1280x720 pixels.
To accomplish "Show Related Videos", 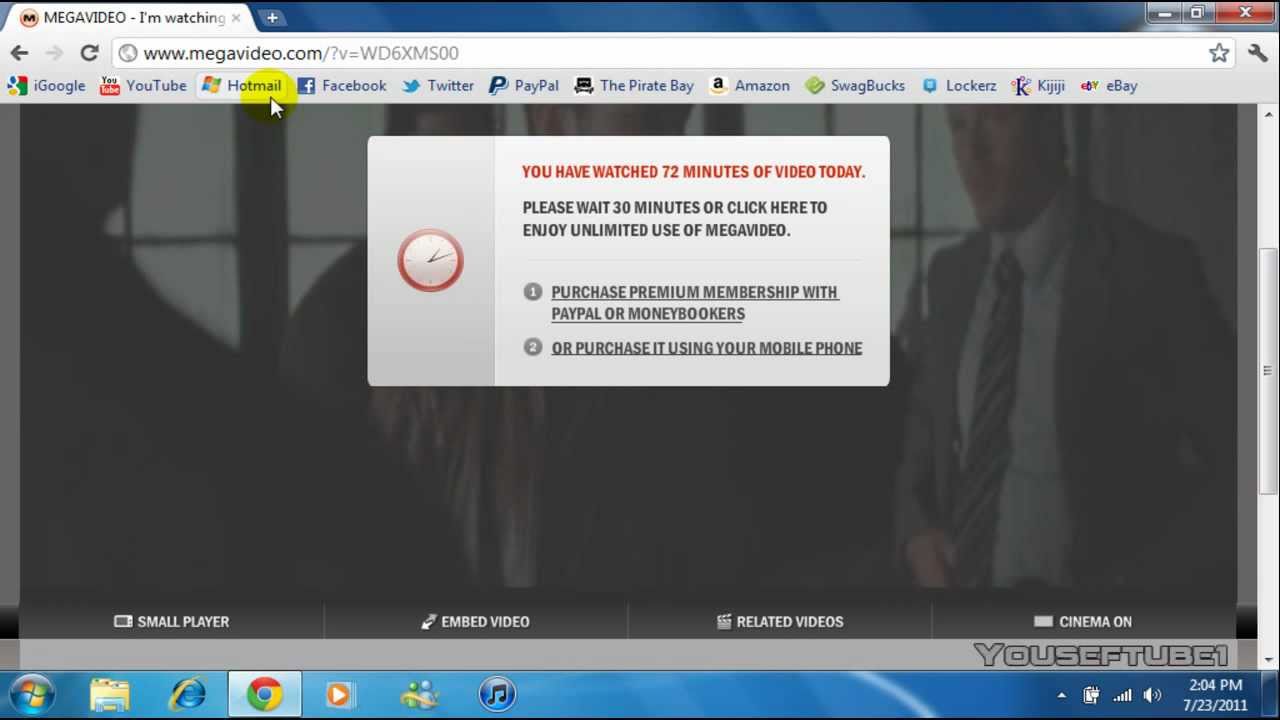I will [780, 622].
